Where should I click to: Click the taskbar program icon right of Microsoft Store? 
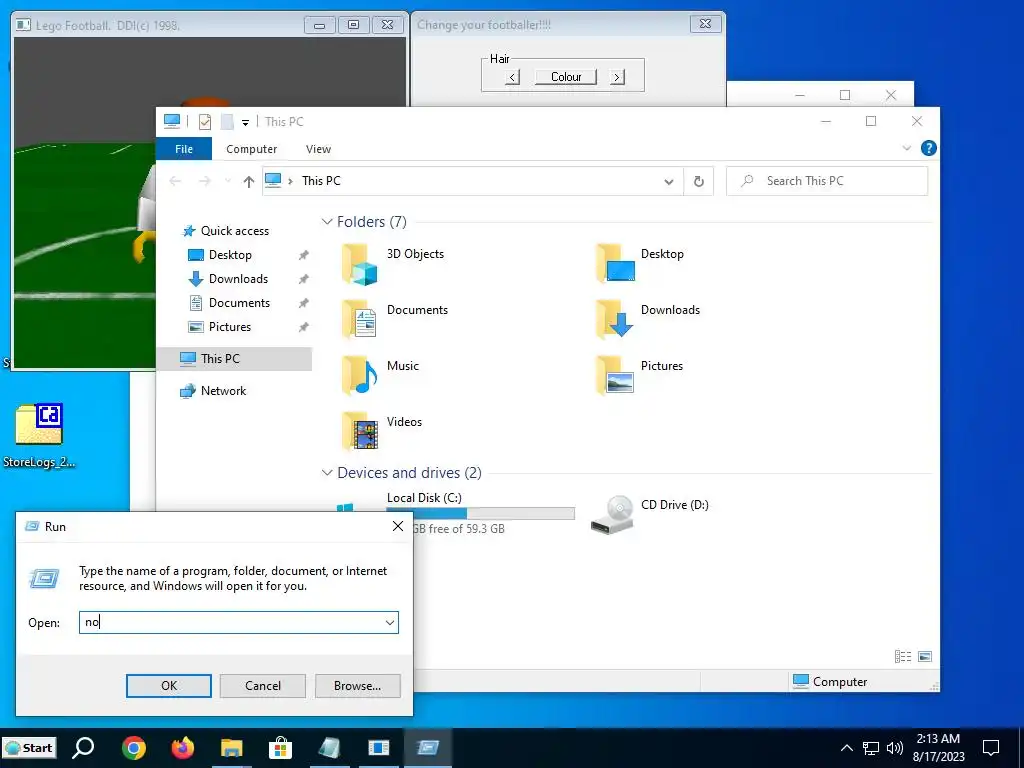click(329, 748)
